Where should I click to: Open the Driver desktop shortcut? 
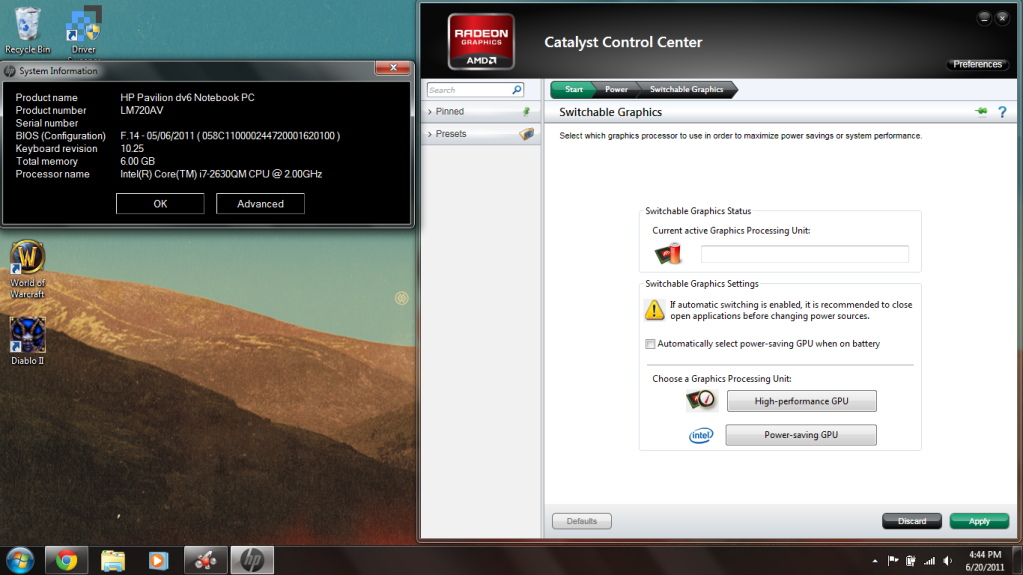[x=84, y=31]
